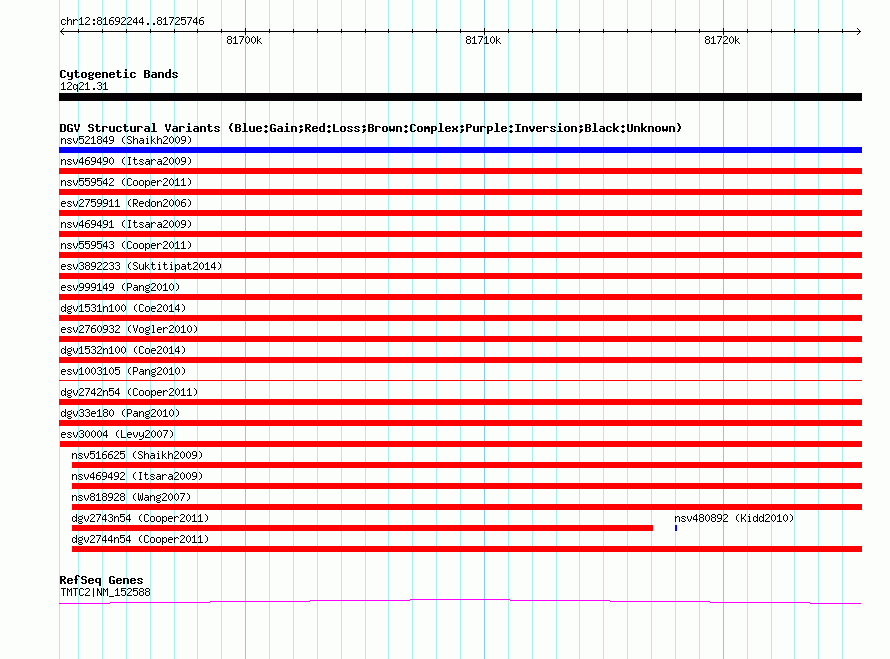Image resolution: width=890 pixels, height=659 pixels.
Task: Open variant nsv559543 (Cooper2011)
Action: click(126, 245)
